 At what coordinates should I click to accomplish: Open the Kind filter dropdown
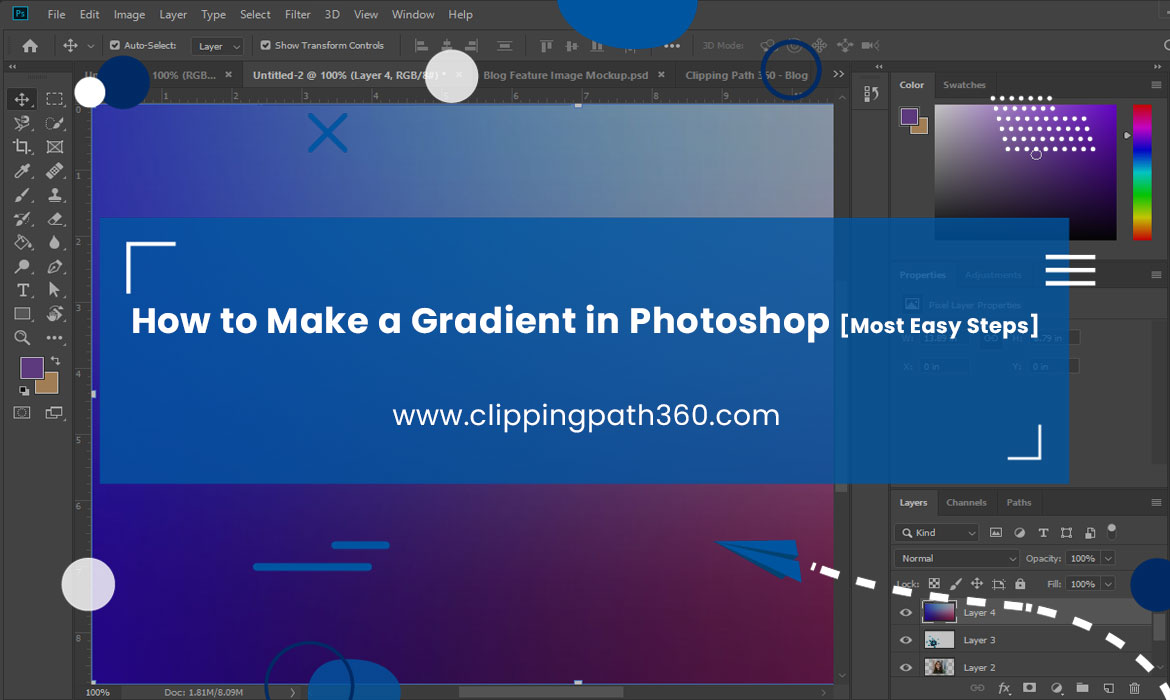click(936, 532)
